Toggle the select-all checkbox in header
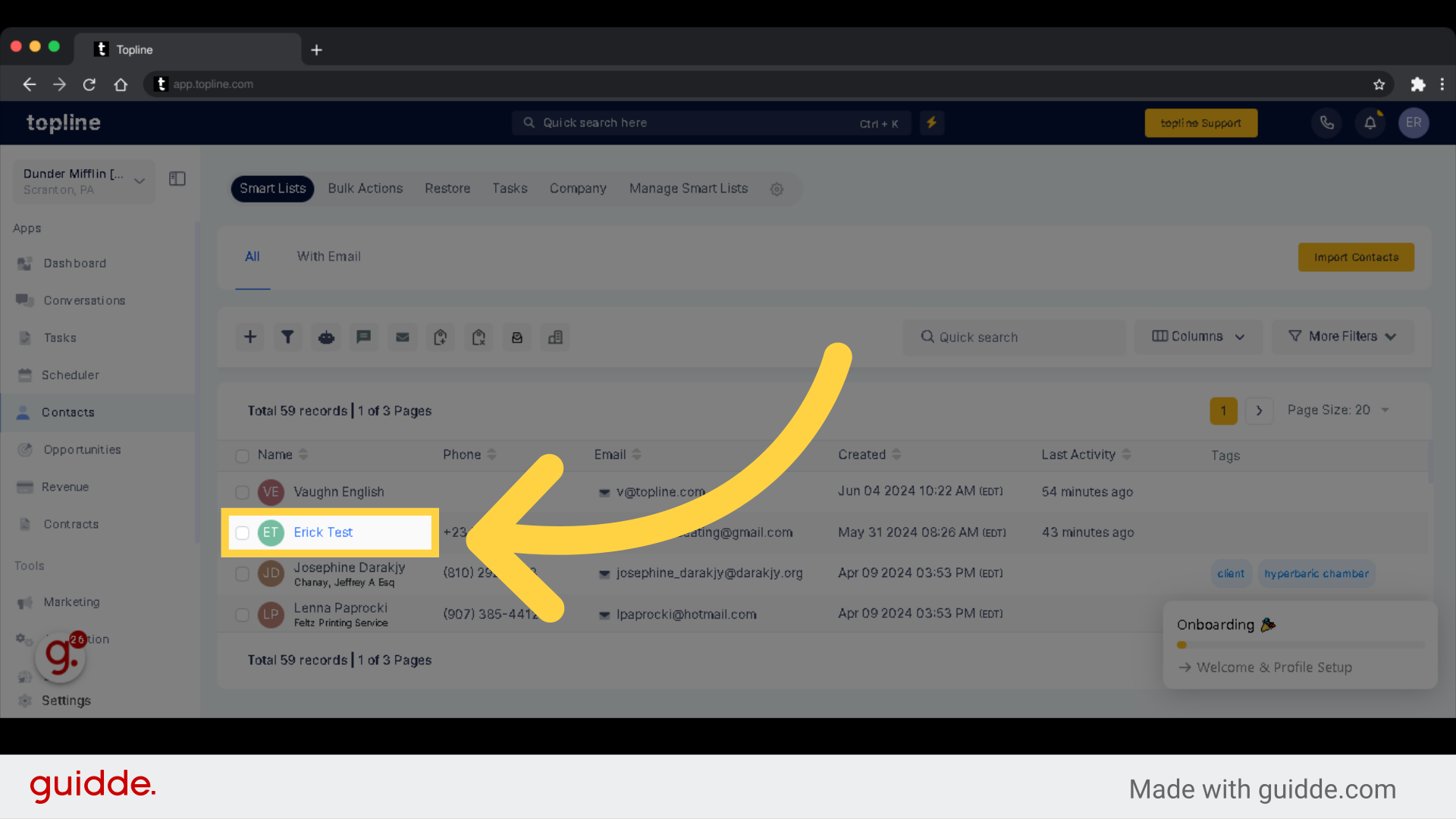The image size is (1456, 819). point(242,456)
